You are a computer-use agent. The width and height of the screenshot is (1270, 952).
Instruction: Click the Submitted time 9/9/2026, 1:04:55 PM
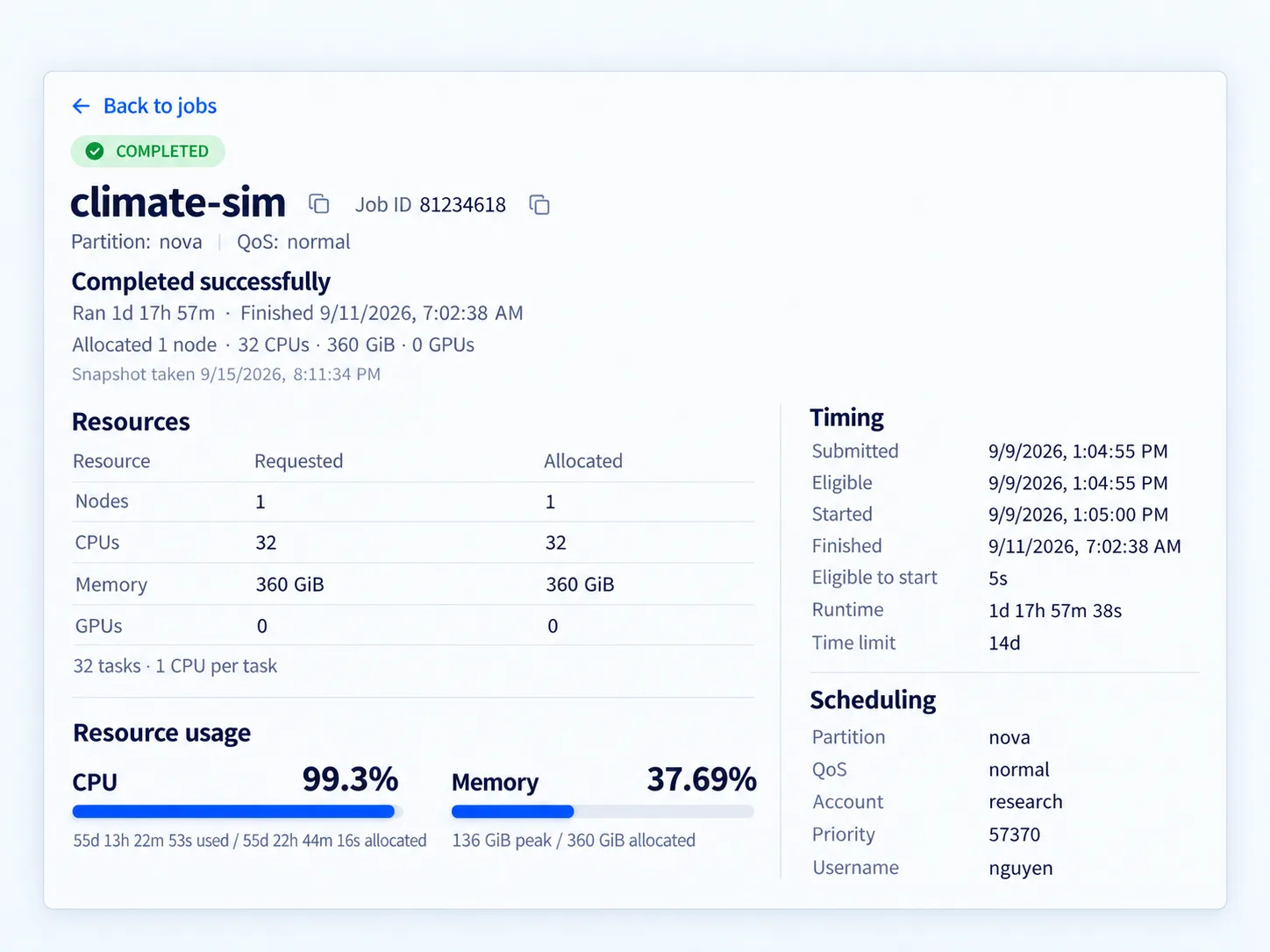click(1078, 451)
